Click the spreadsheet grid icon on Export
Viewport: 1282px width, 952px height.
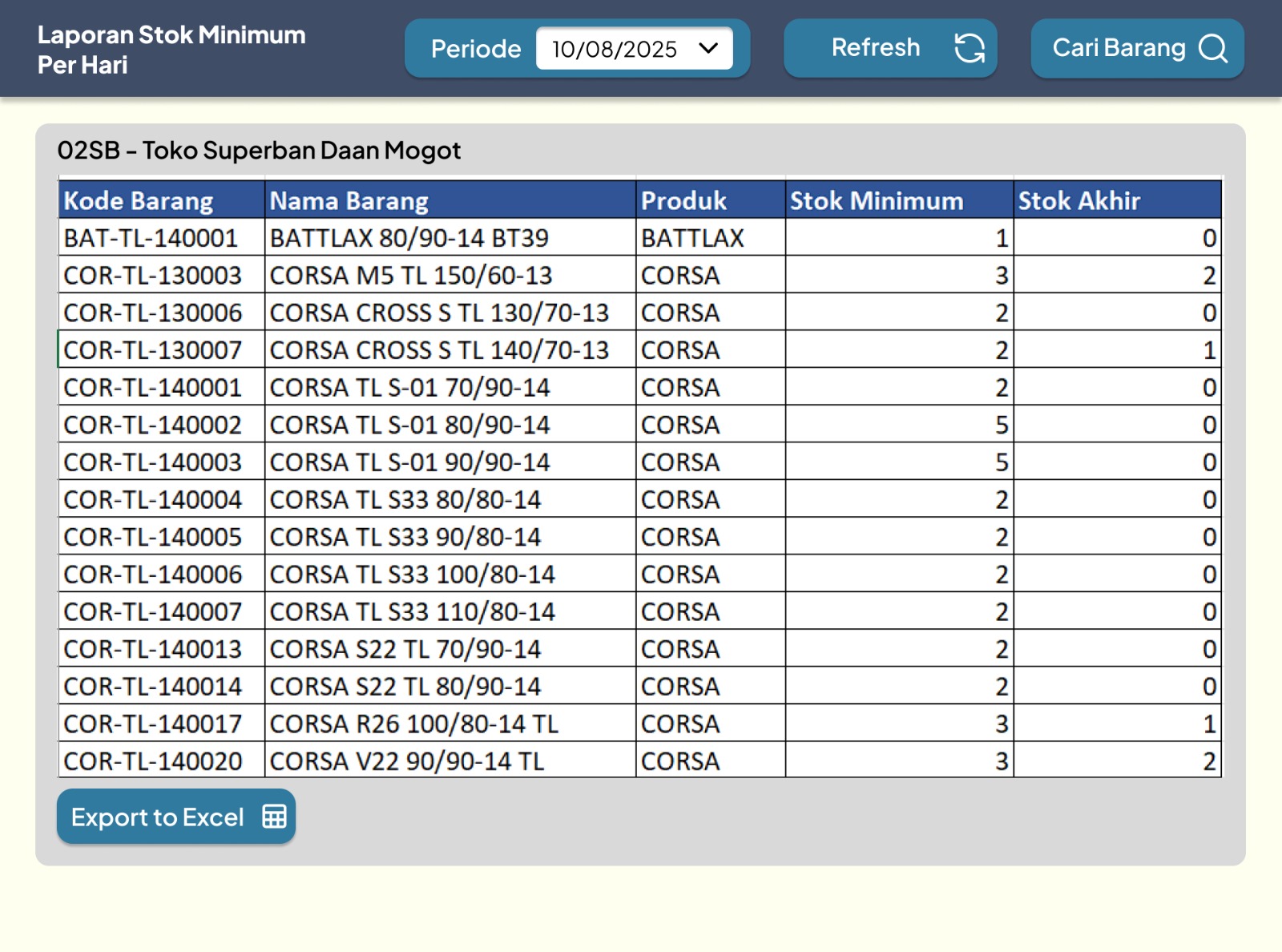(274, 817)
